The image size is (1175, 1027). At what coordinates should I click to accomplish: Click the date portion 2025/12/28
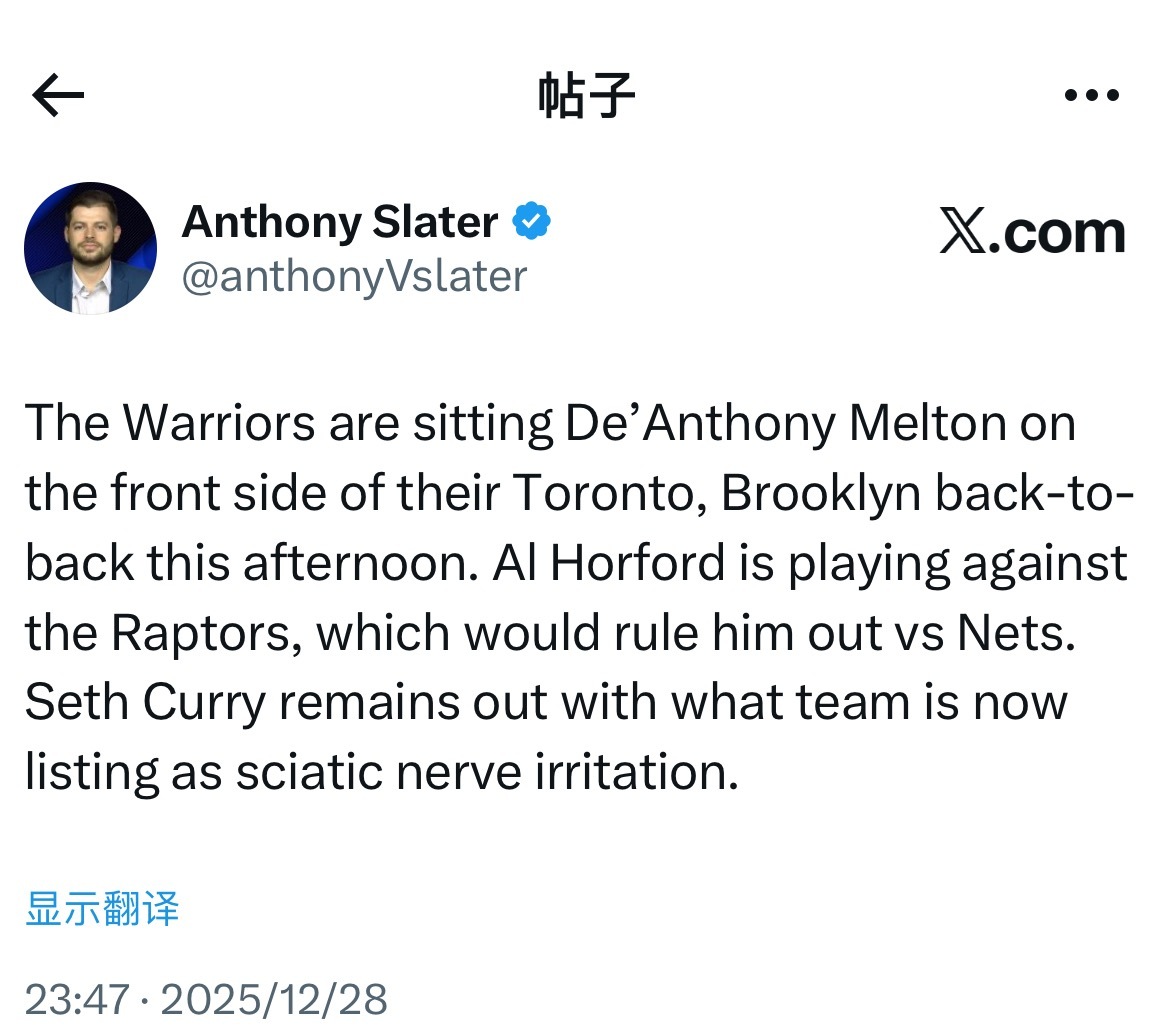277,997
